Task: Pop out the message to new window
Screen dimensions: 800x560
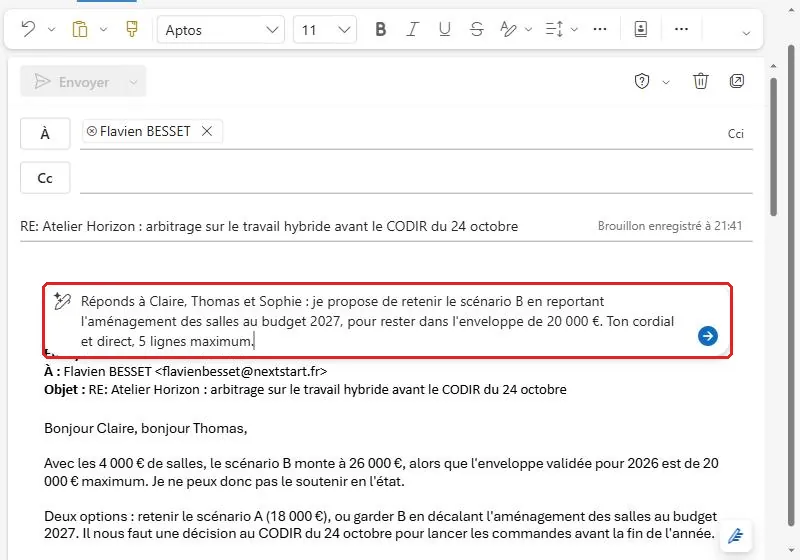Action: [x=737, y=81]
